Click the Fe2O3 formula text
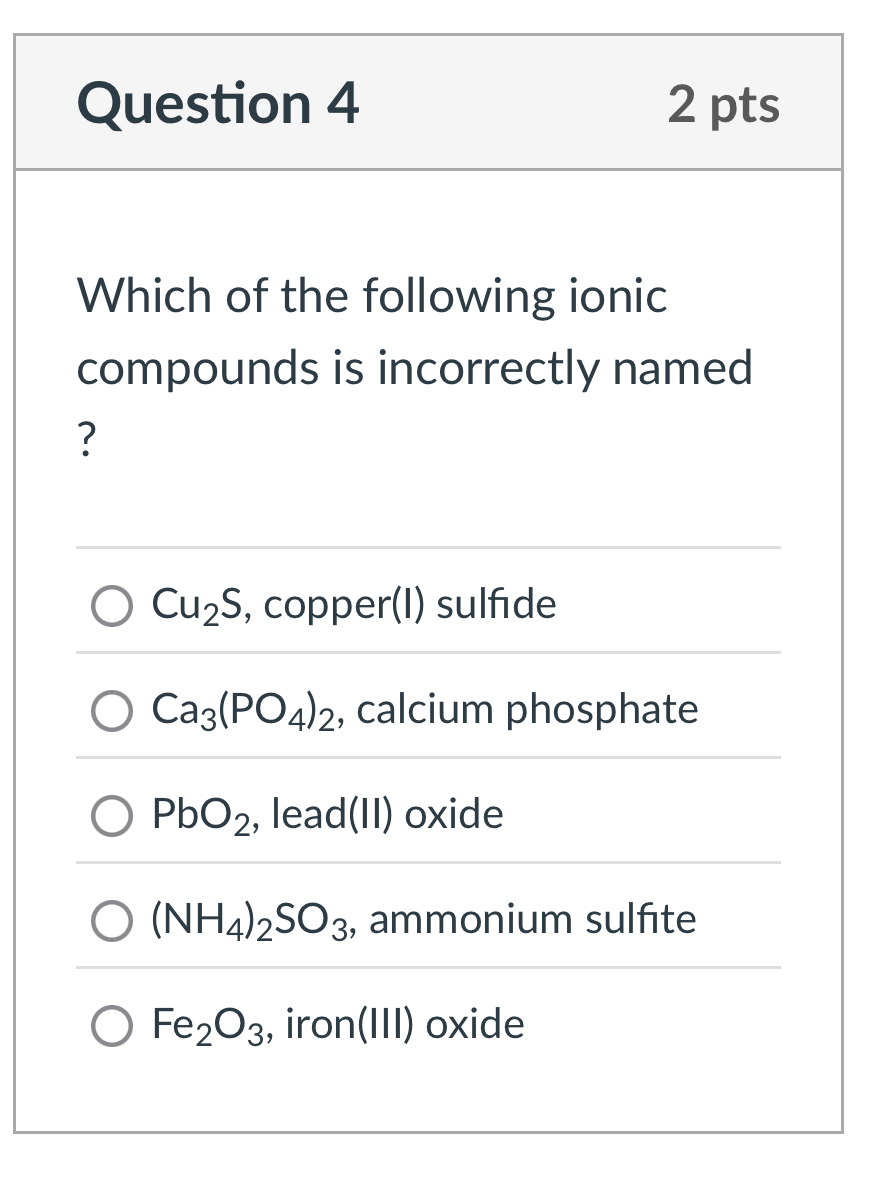The image size is (876, 1184). coord(210,1024)
